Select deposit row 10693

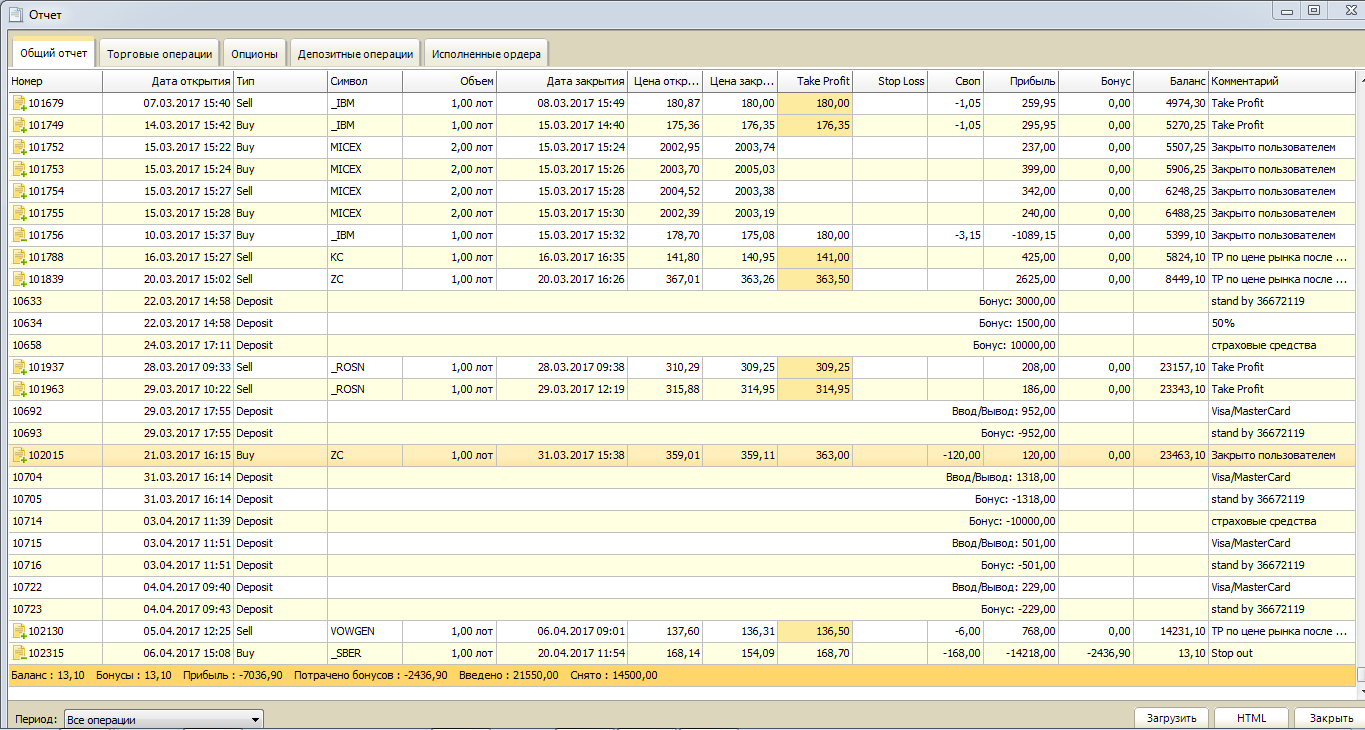pos(681,433)
